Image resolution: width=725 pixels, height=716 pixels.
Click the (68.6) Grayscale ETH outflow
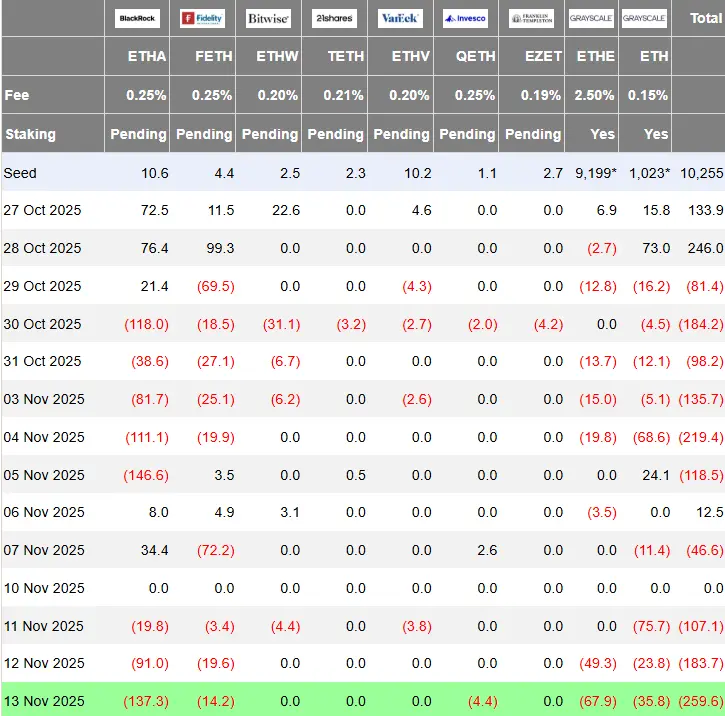pos(651,437)
